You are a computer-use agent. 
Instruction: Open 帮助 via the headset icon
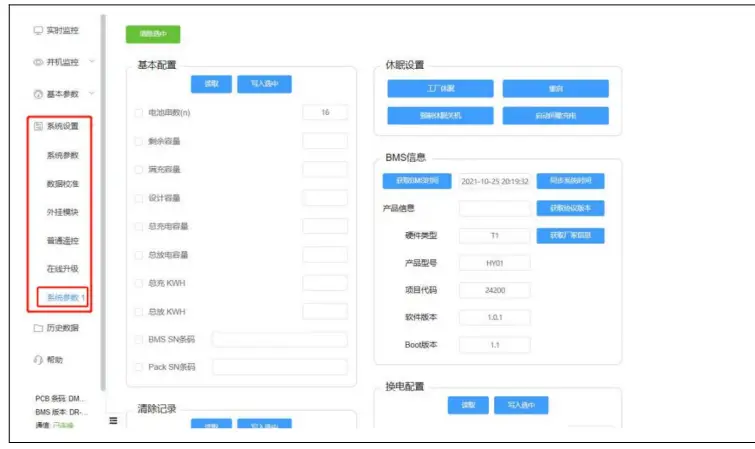tap(38, 360)
